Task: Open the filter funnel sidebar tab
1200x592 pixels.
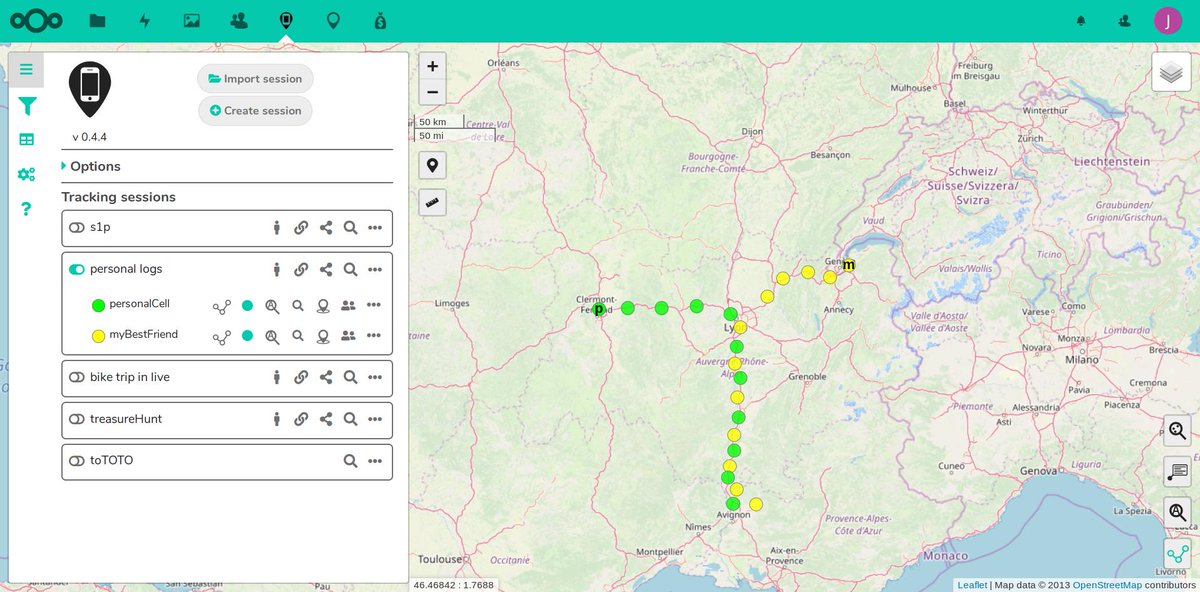Action: (27, 105)
